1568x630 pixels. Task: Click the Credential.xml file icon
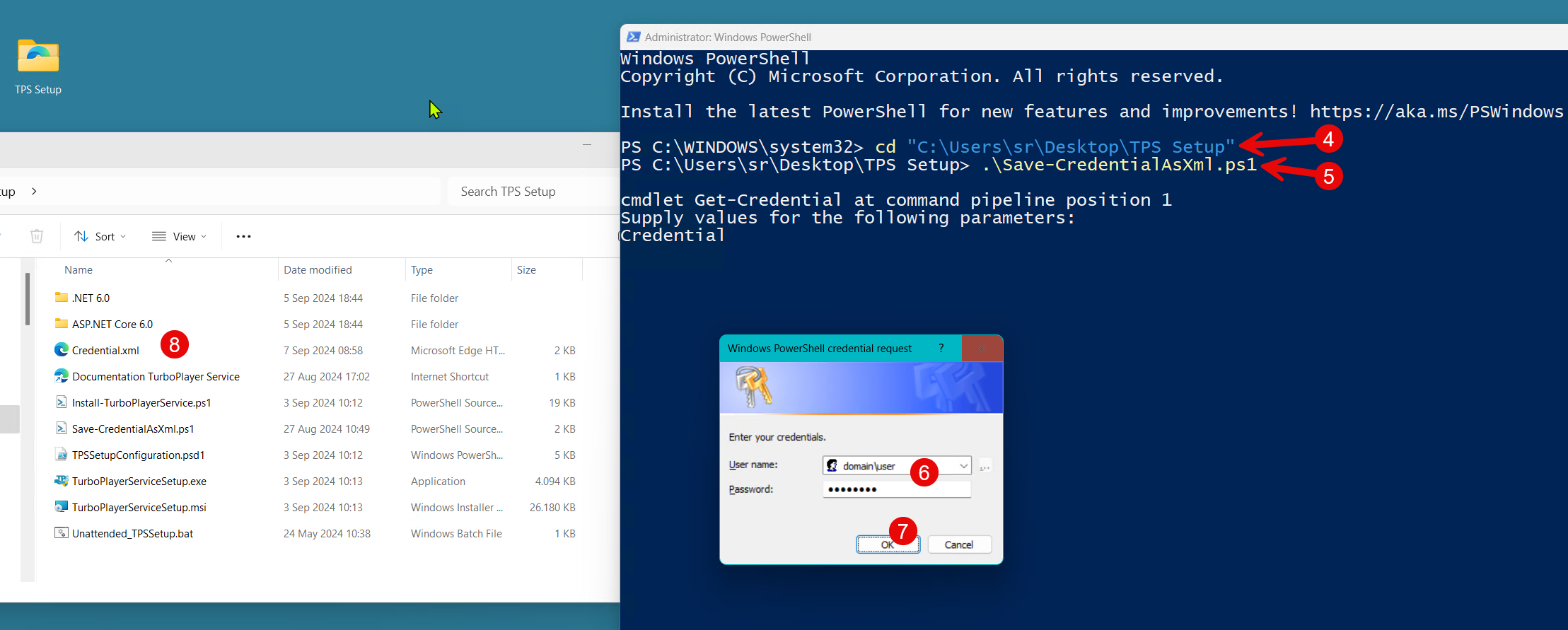(x=62, y=350)
